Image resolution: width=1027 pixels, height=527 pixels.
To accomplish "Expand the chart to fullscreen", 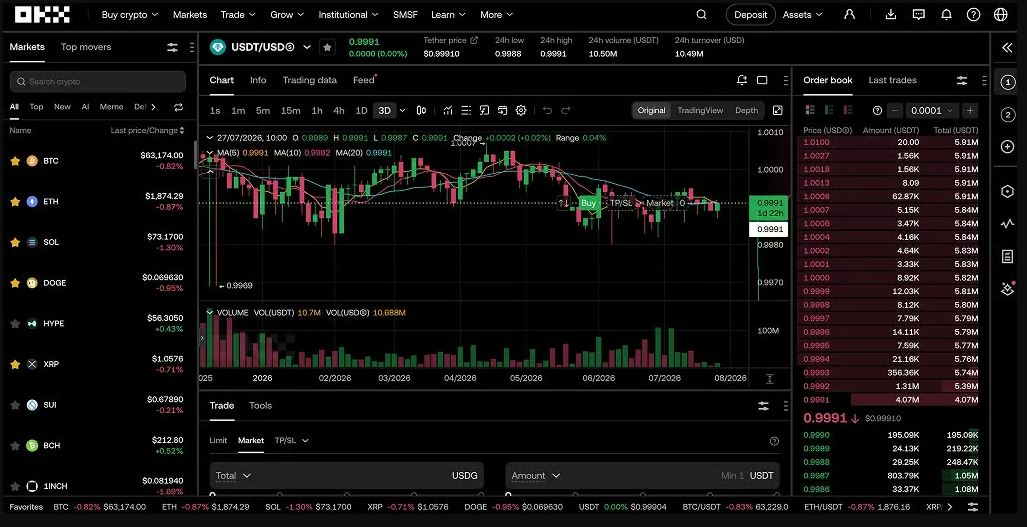I will pyautogui.click(x=777, y=111).
